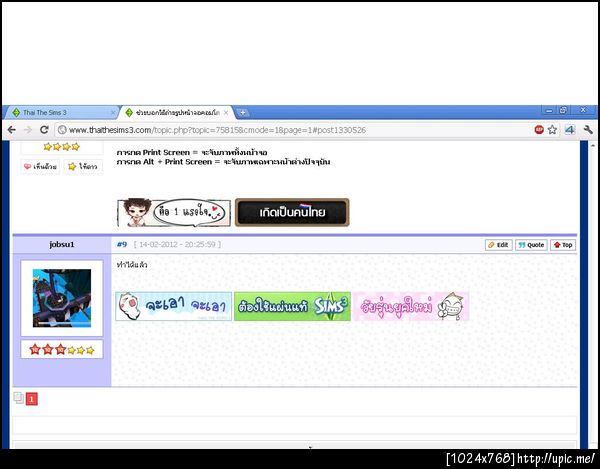Viewport: 600px width, 469px height.
Task: Click the Edit button on post #9
Action: pos(499,245)
